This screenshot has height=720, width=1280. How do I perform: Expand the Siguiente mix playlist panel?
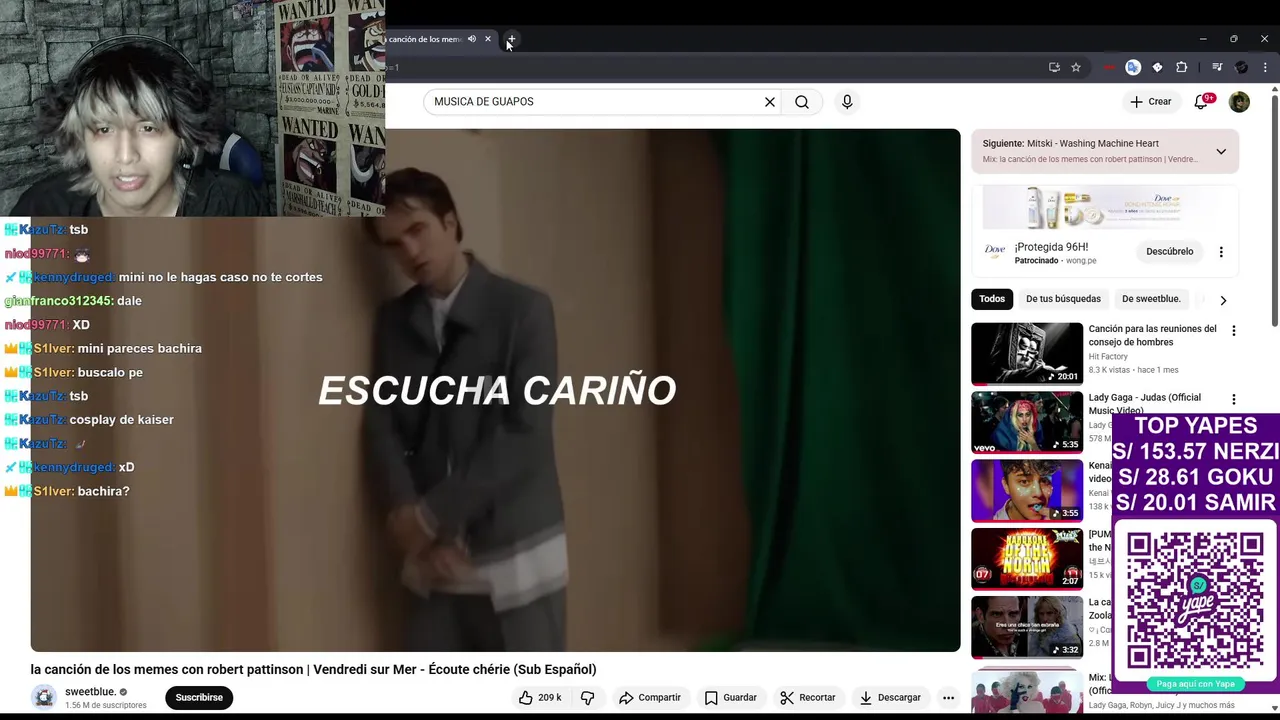pos(1221,151)
